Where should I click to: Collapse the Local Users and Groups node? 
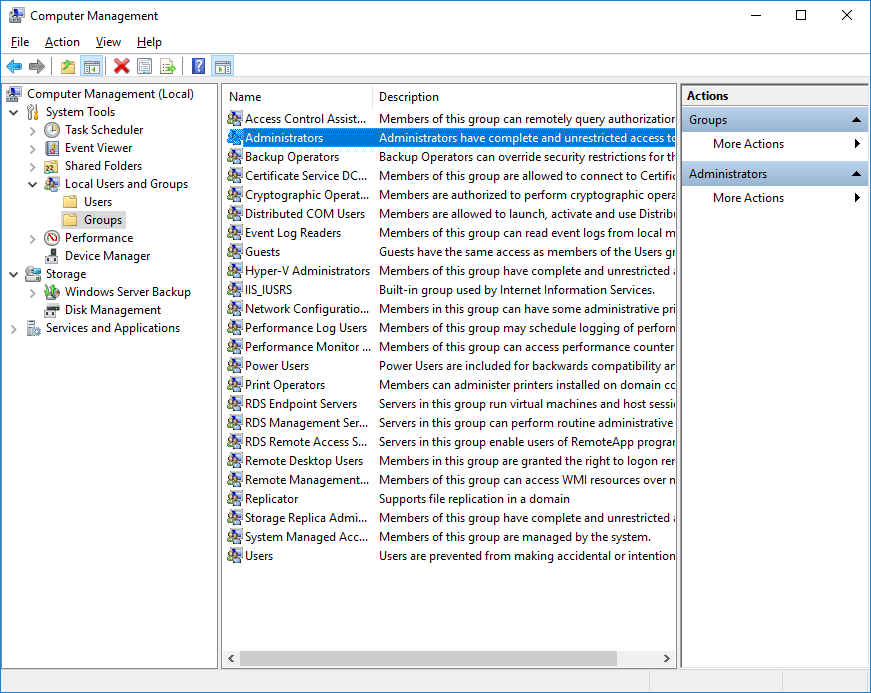pyautogui.click(x=33, y=184)
